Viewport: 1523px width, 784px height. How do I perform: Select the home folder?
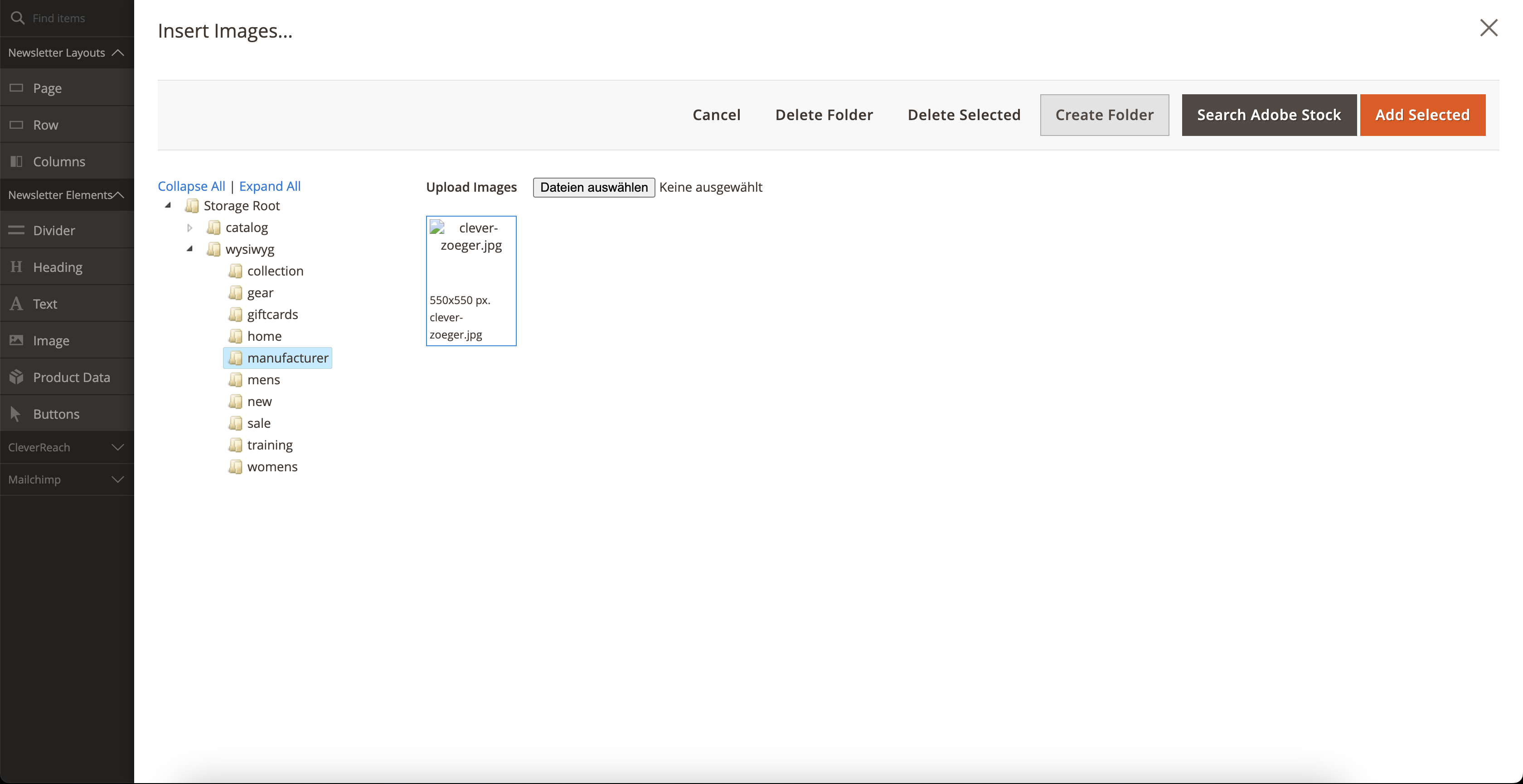(x=264, y=336)
